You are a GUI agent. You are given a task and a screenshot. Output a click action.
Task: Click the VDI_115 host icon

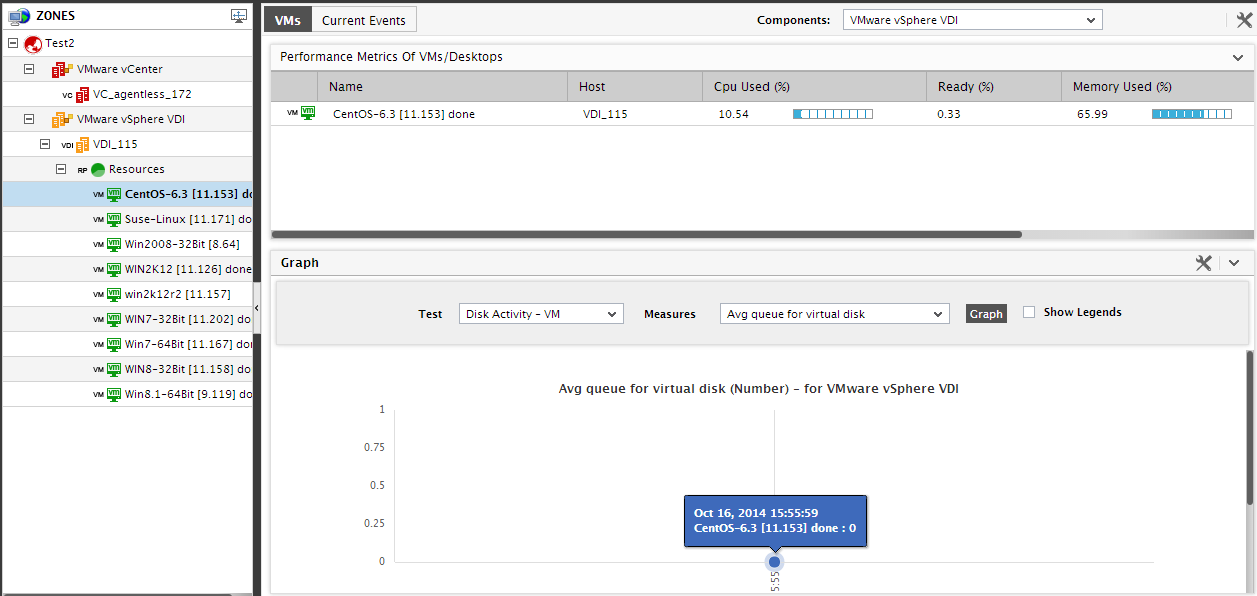pyautogui.click(x=83, y=144)
